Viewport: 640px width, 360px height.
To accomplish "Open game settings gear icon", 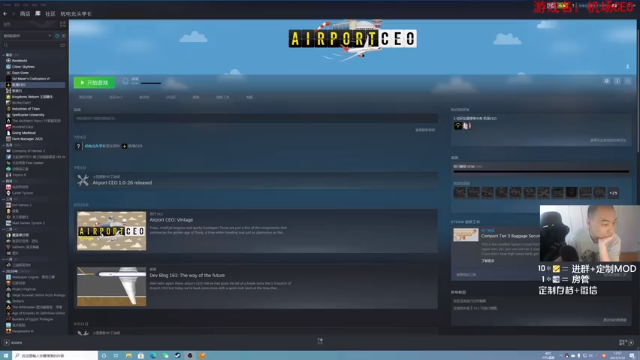I will (x=607, y=81).
